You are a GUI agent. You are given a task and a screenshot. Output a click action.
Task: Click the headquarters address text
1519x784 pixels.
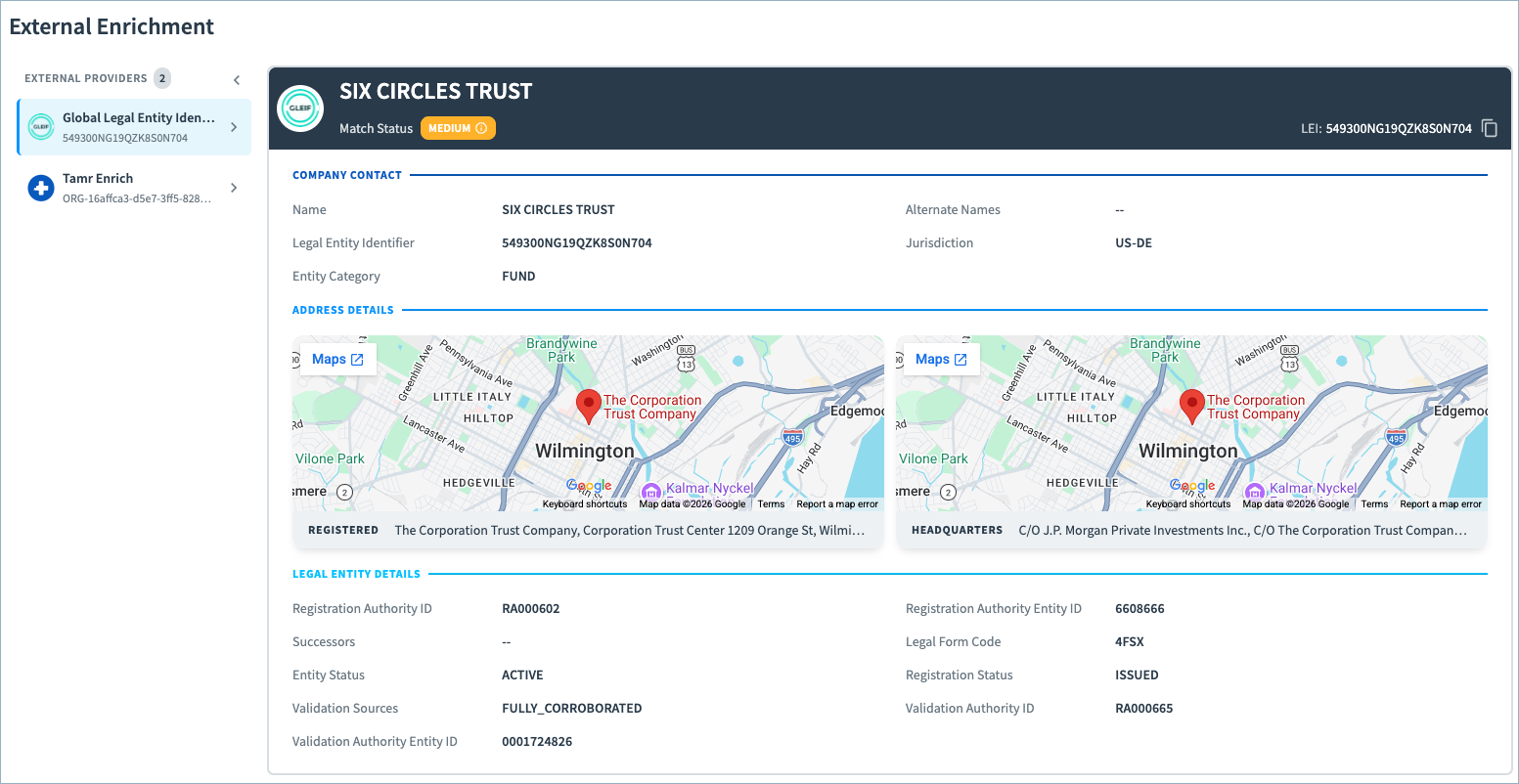(1243, 530)
